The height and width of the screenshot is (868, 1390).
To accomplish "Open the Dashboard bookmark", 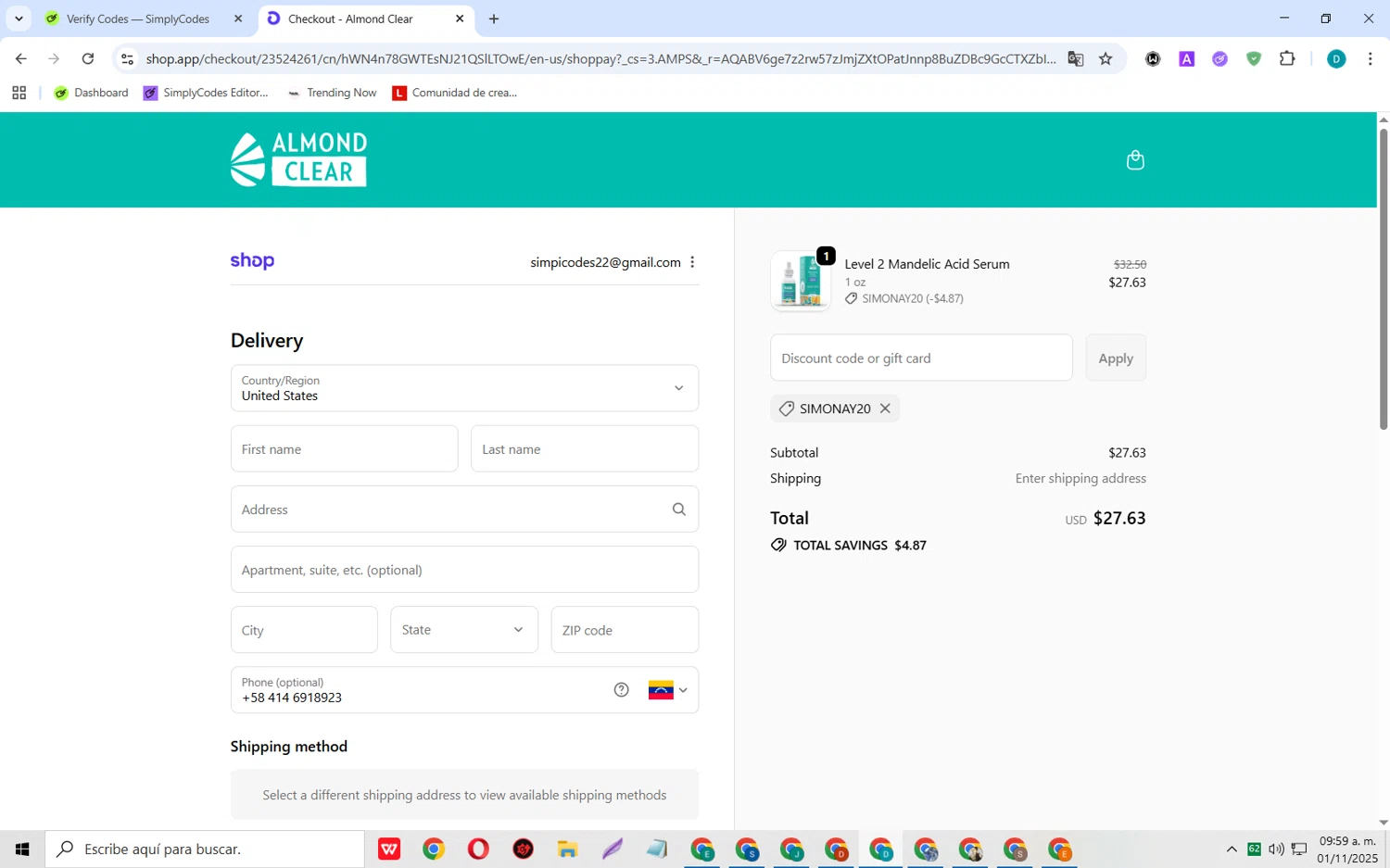I will (91, 93).
